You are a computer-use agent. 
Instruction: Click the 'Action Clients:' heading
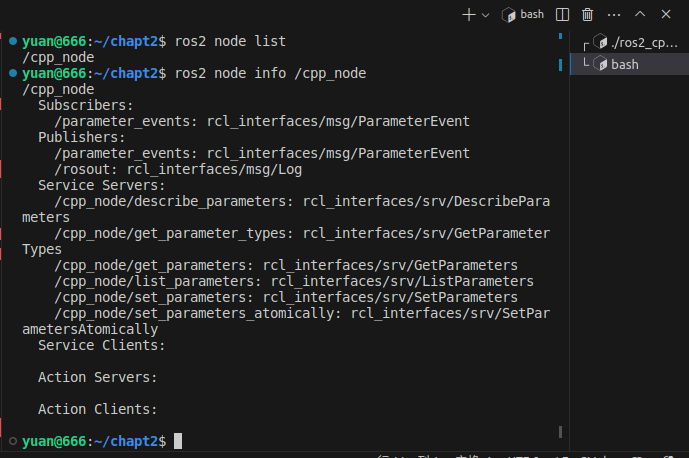click(98, 410)
